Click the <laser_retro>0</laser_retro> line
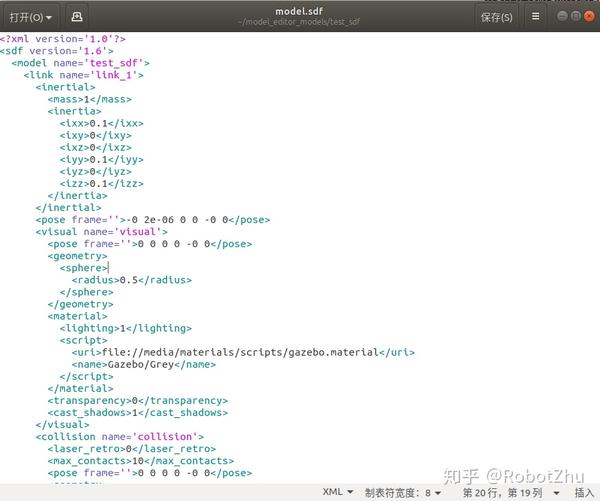Image resolution: width=600 pixels, height=501 pixels. [132, 449]
